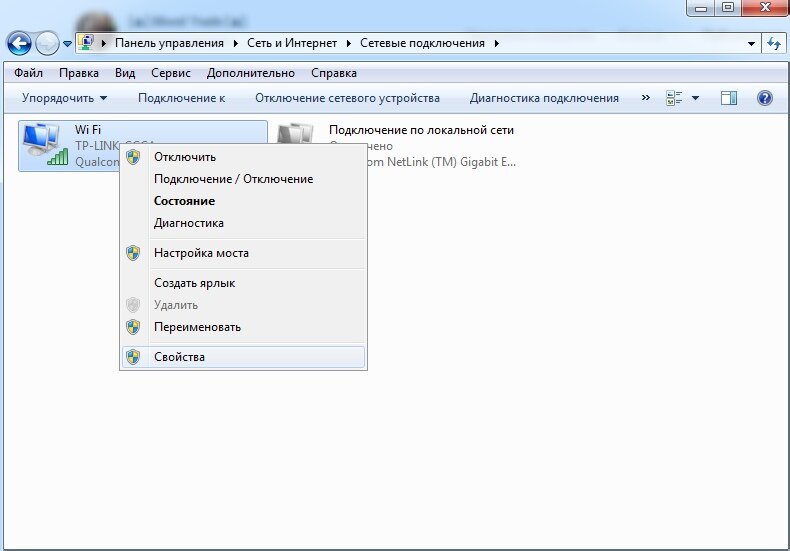This screenshot has width=790, height=551.
Task: Click the shield icon beside 'Переименовать'
Action: click(x=133, y=327)
